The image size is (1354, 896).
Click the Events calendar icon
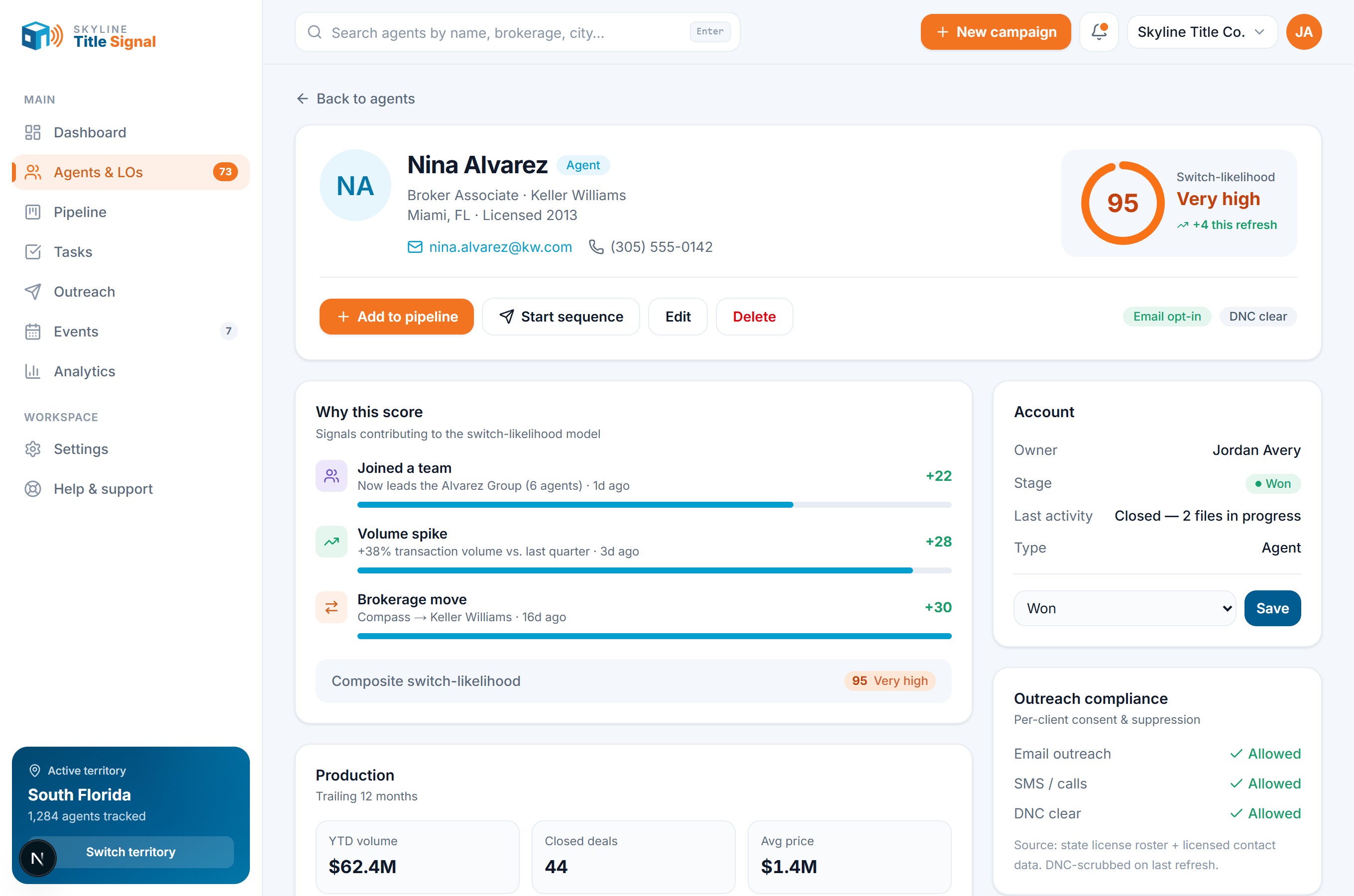[x=32, y=332]
